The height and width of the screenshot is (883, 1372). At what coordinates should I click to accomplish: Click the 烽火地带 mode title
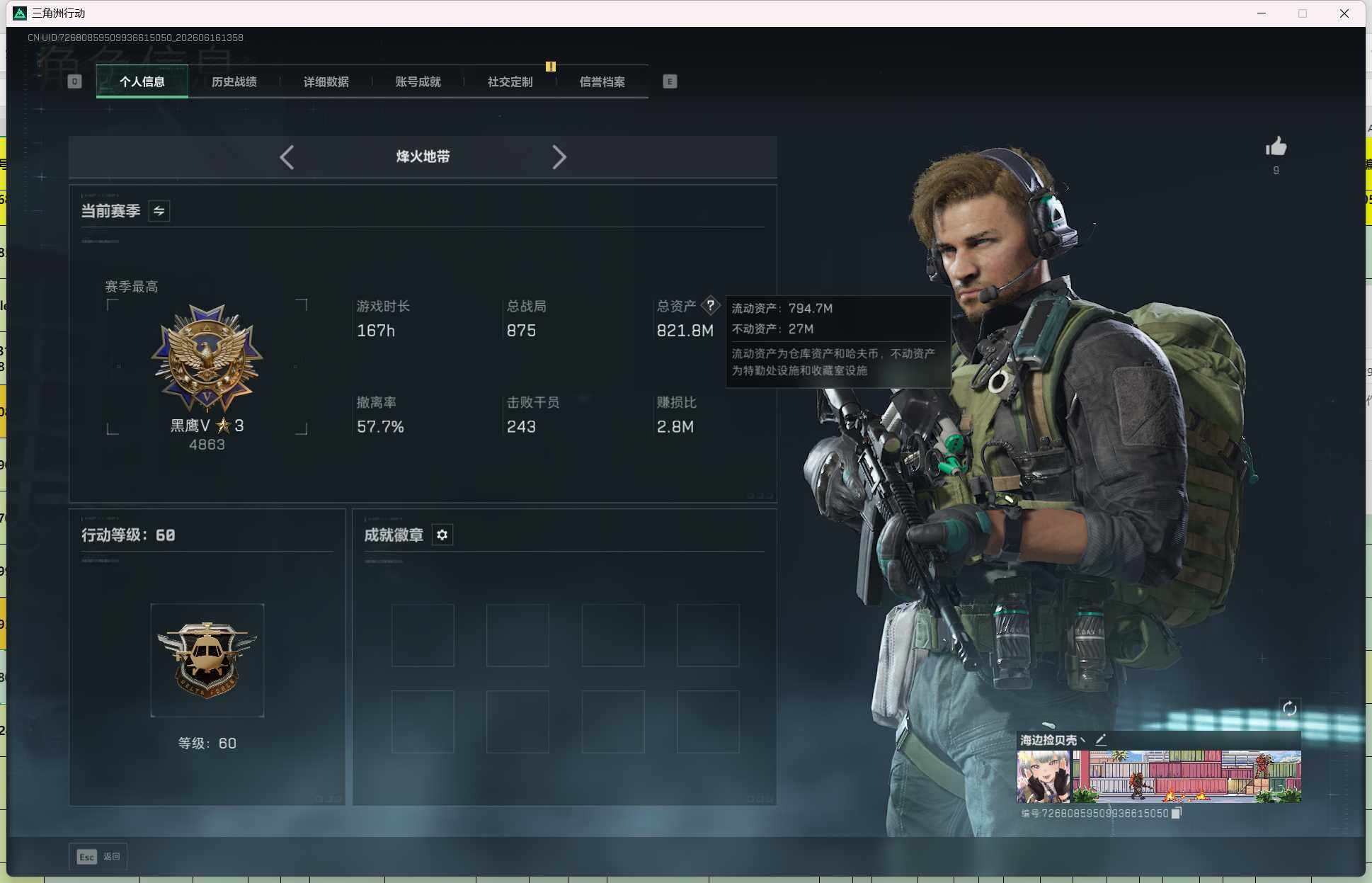click(x=423, y=156)
